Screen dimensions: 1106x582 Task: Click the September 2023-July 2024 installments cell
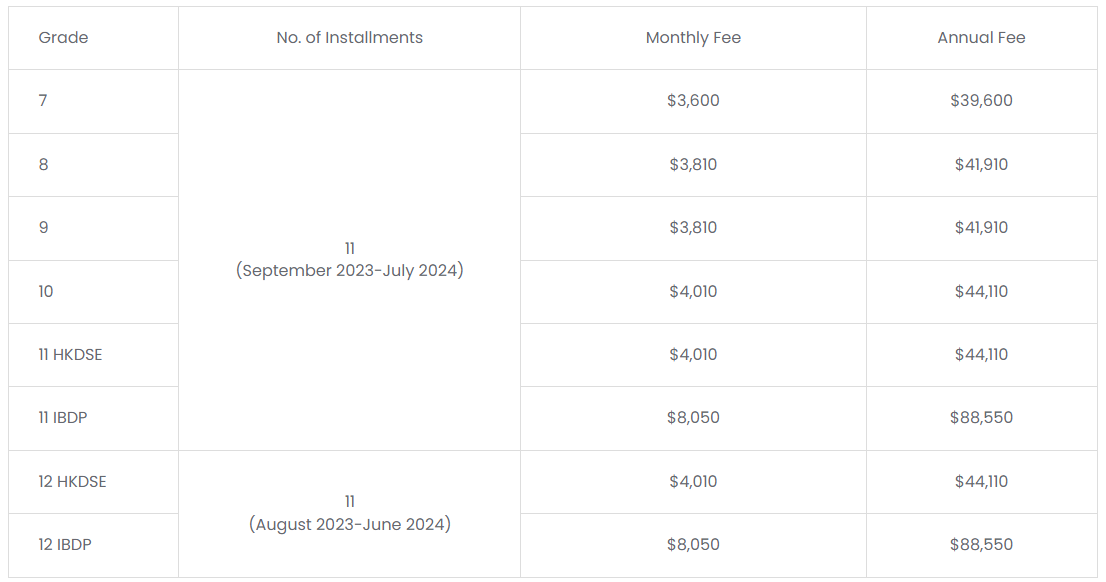tap(350, 260)
